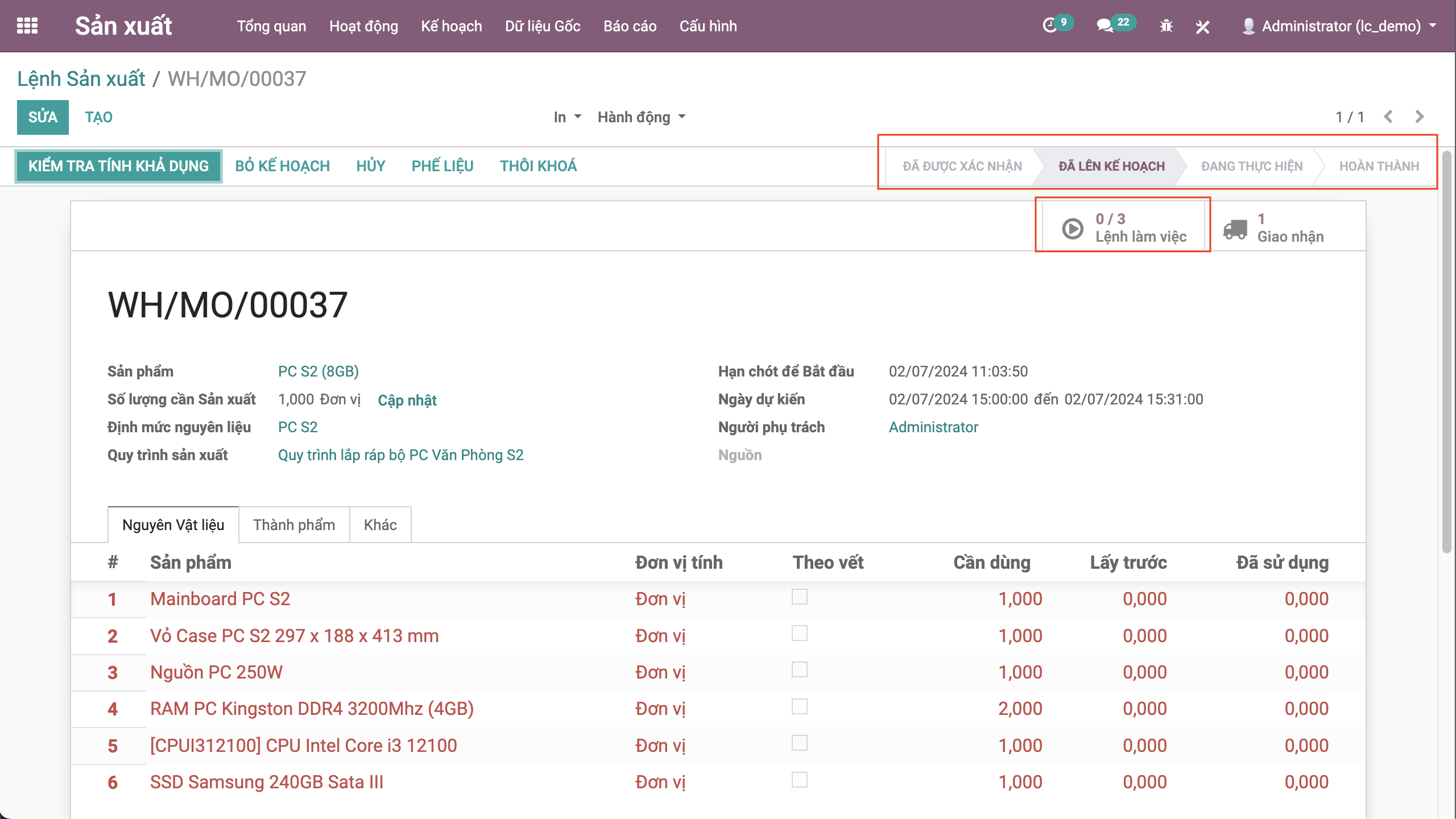Expand the Hành động dropdown
Image resolution: width=1456 pixels, height=819 pixels.
click(641, 117)
